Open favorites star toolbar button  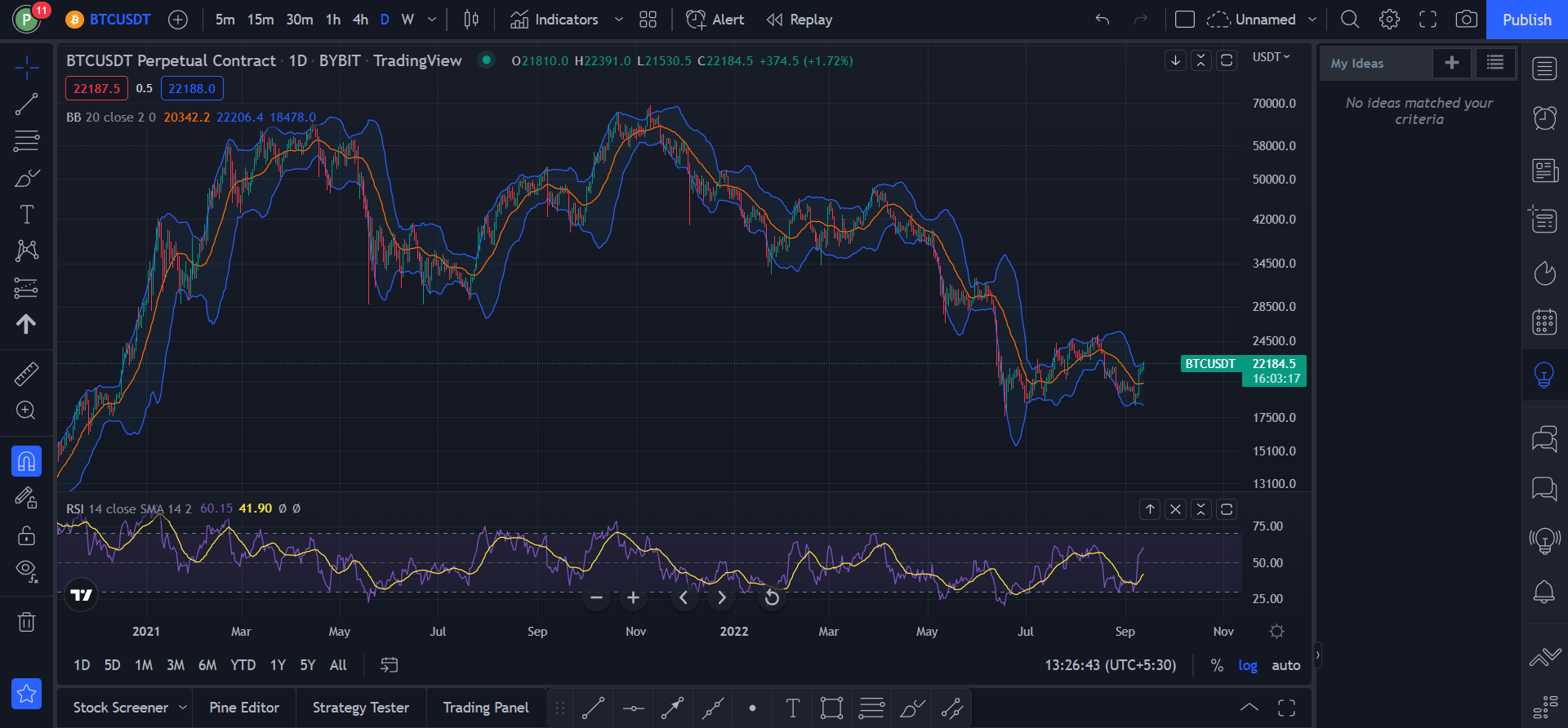pos(26,694)
